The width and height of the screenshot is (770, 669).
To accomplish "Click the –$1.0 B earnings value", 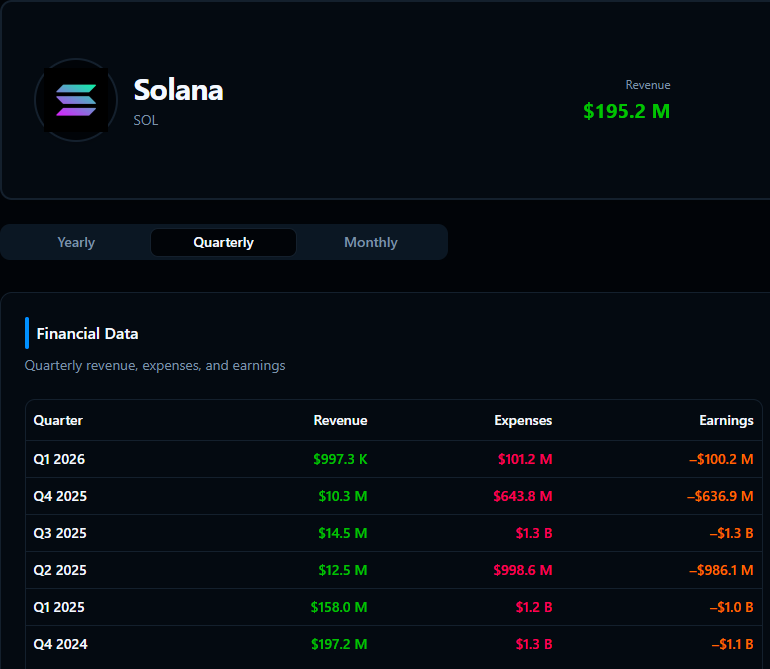I will [x=732, y=607].
